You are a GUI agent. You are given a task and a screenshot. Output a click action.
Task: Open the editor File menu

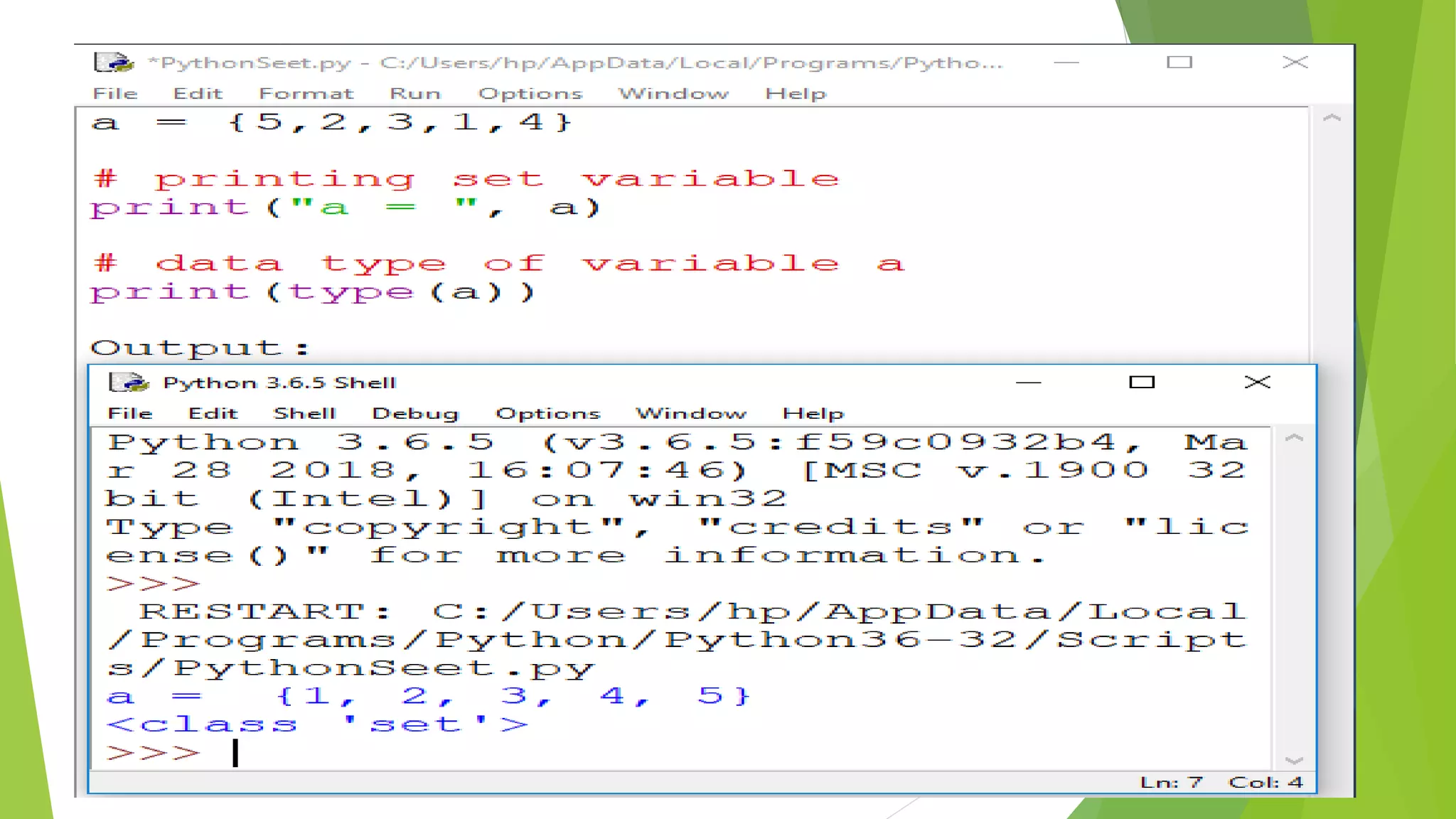coord(115,94)
